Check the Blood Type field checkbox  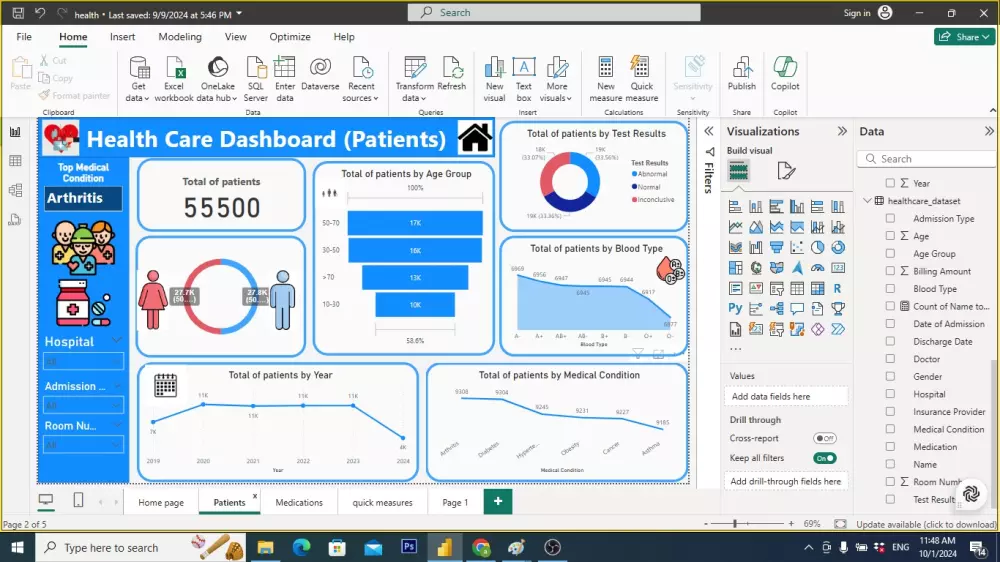click(x=890, y=288)
